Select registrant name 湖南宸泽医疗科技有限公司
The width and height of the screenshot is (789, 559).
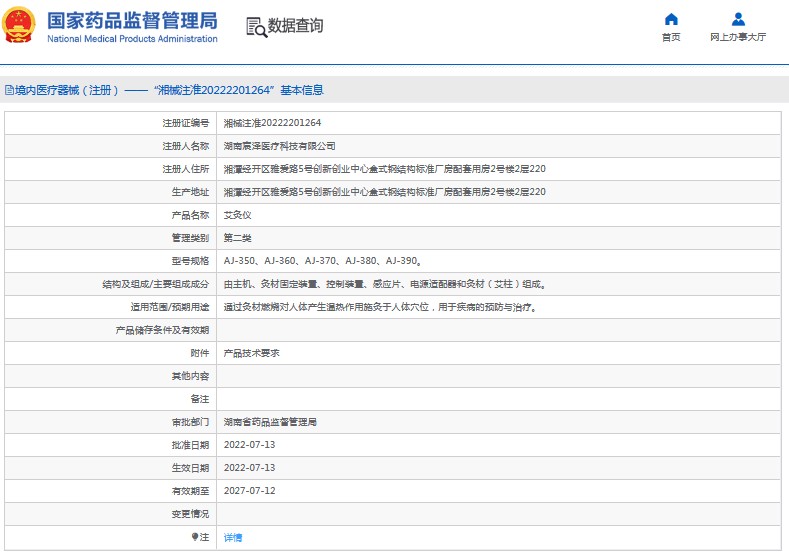(279, 146)
